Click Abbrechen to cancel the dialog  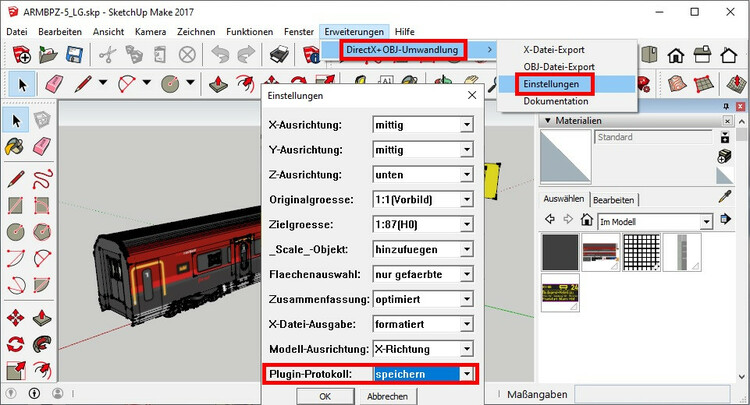click(x=387, y=396)
